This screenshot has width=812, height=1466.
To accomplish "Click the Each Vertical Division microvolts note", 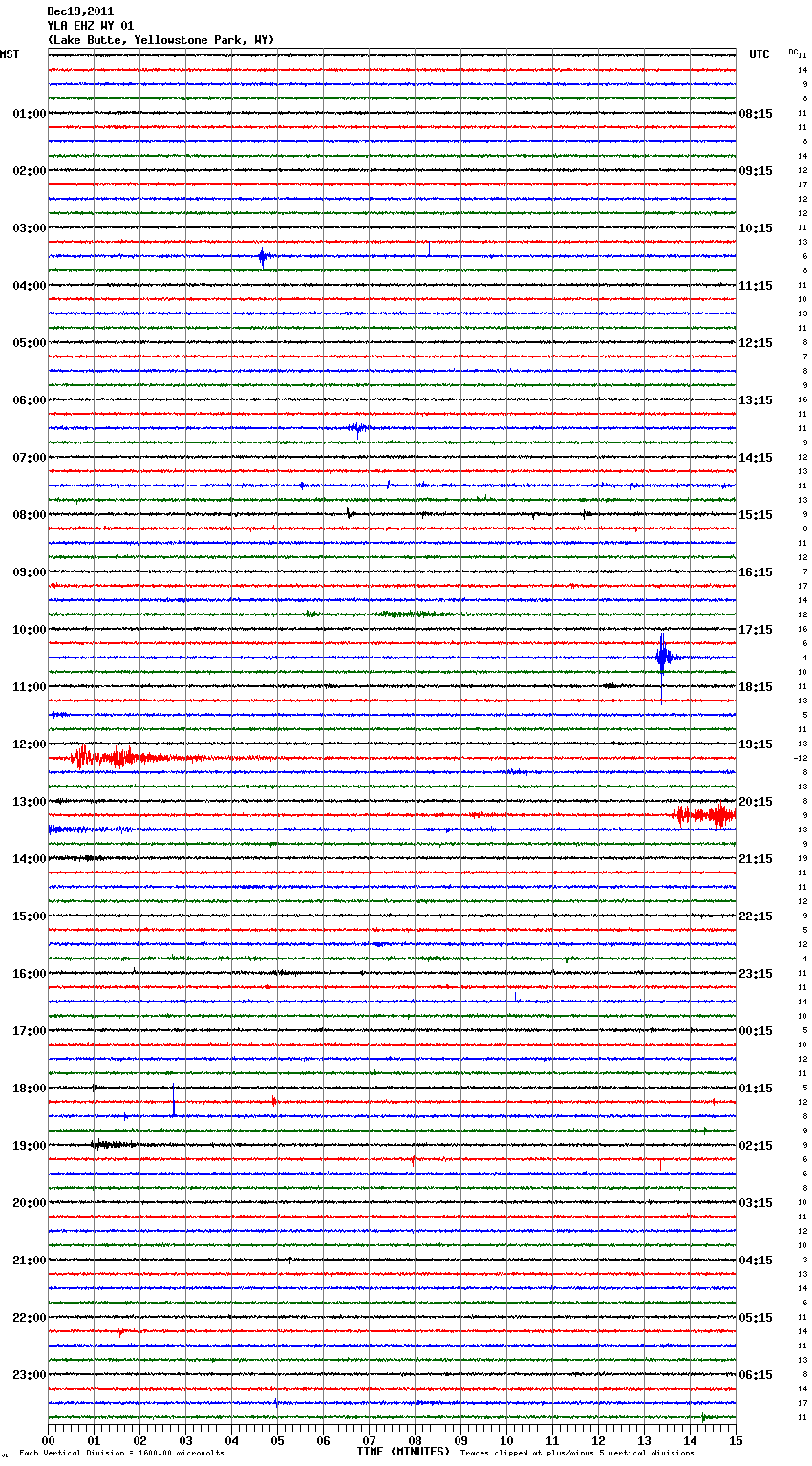I will 121,1453.
